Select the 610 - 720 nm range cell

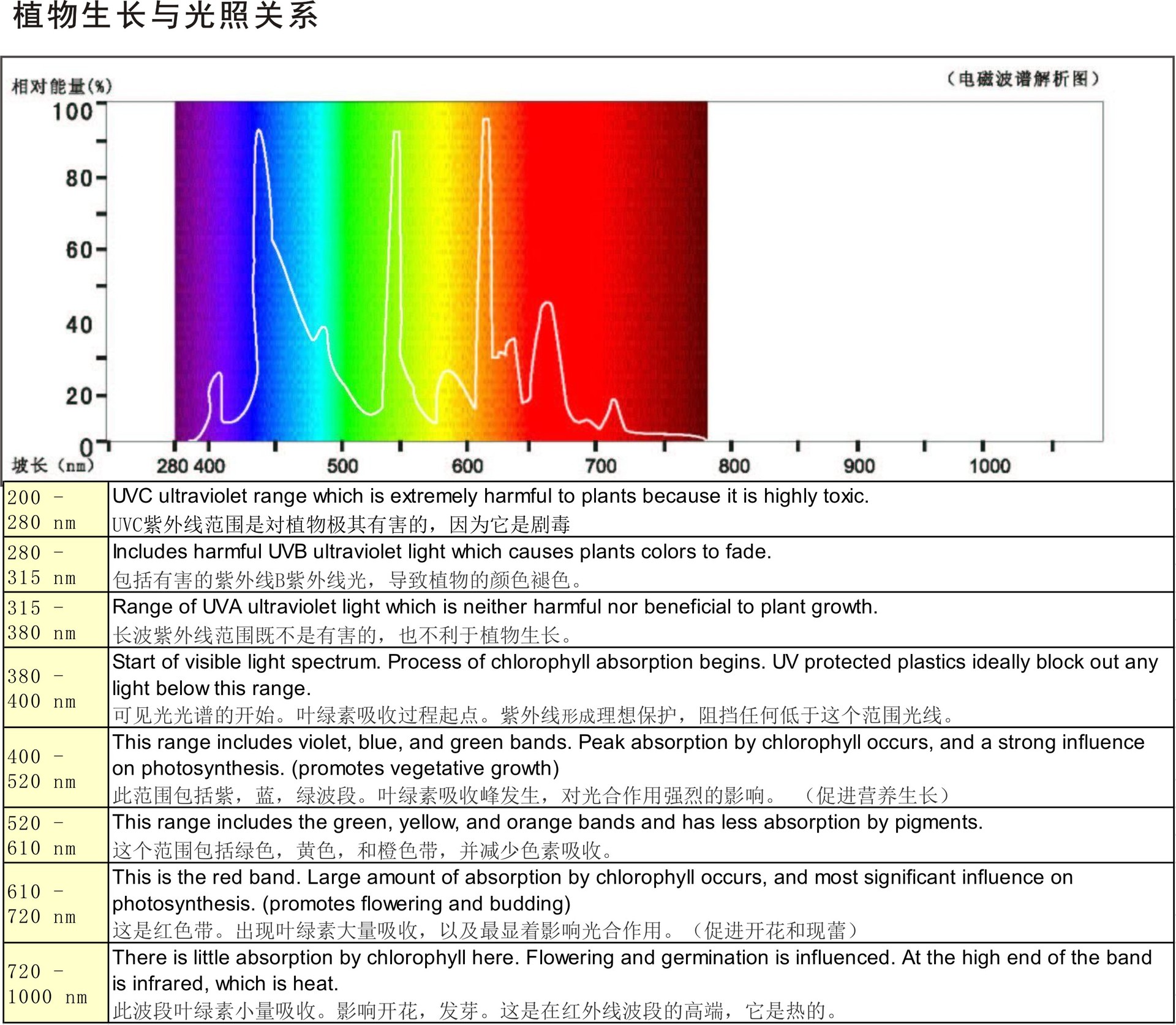56,903
